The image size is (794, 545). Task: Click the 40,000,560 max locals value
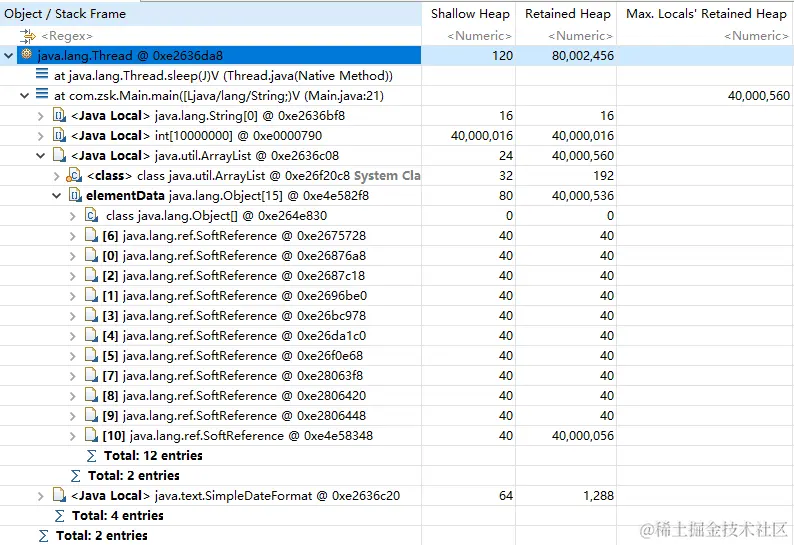759,96
